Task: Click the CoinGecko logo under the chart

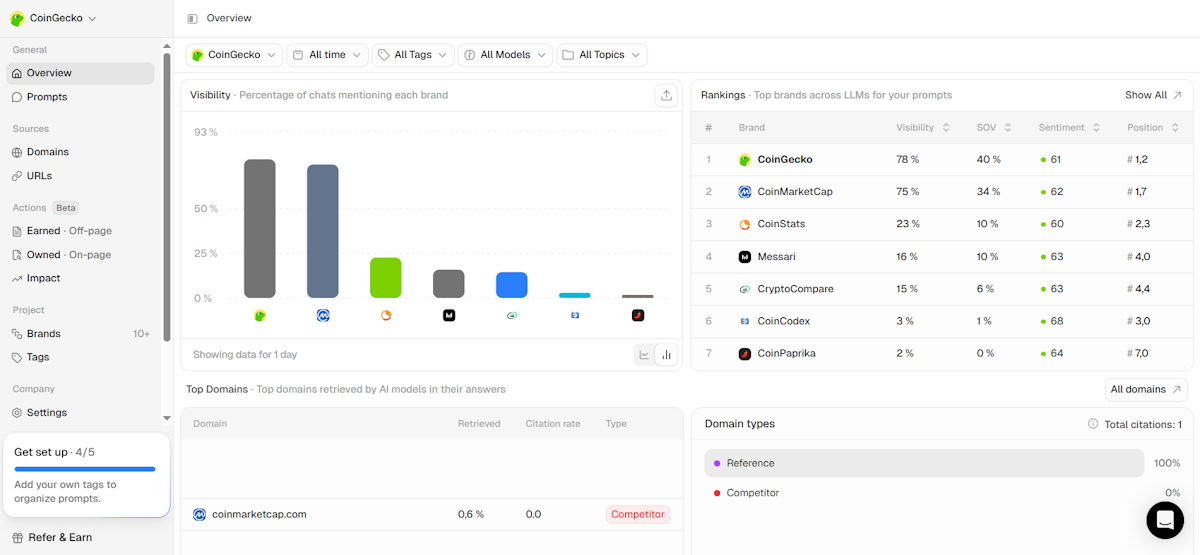Action: (x=260, y=315)
